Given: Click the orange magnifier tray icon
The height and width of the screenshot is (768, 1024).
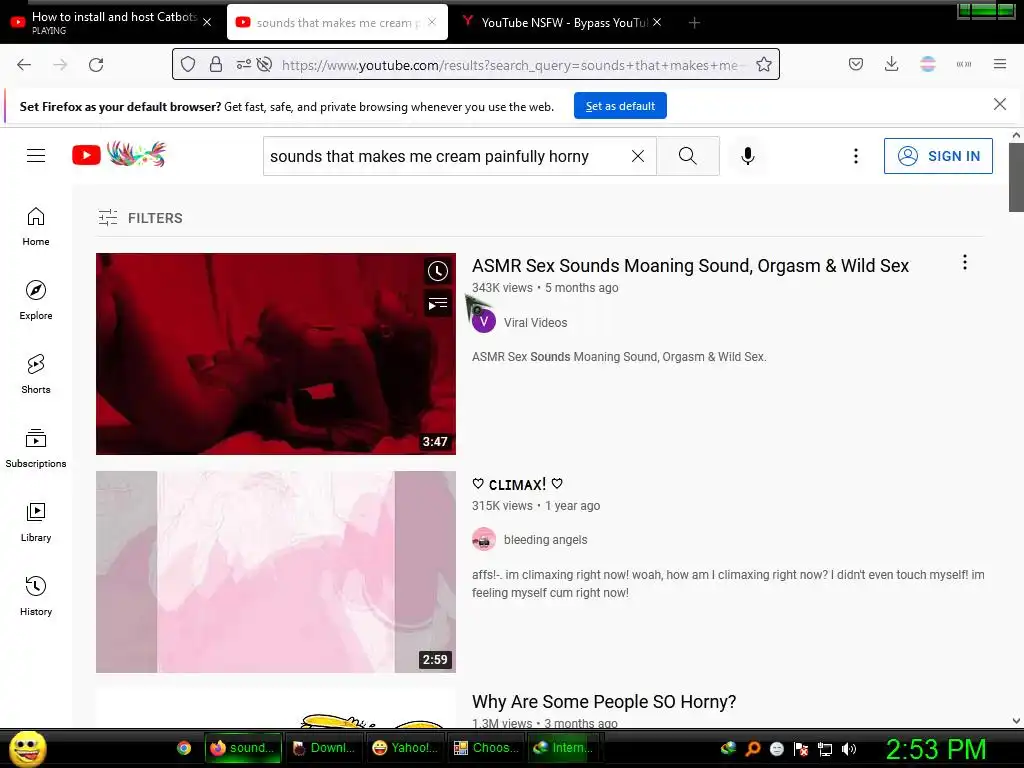Looking at the screenshot, I should pyautogui.click(x=752, y=748).
